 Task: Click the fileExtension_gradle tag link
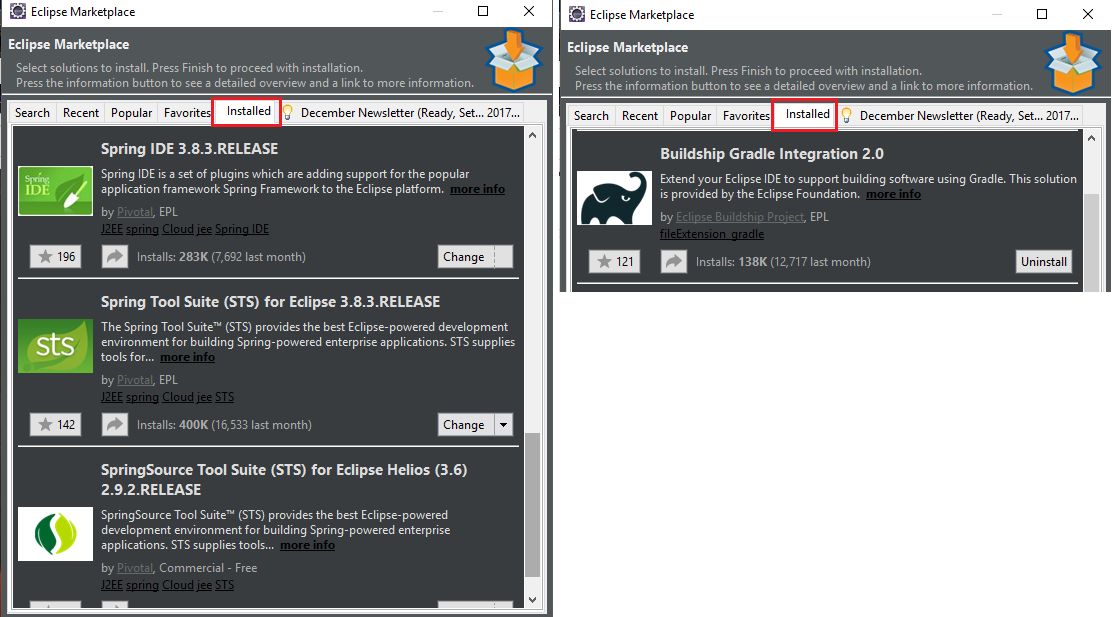[712, 234]
